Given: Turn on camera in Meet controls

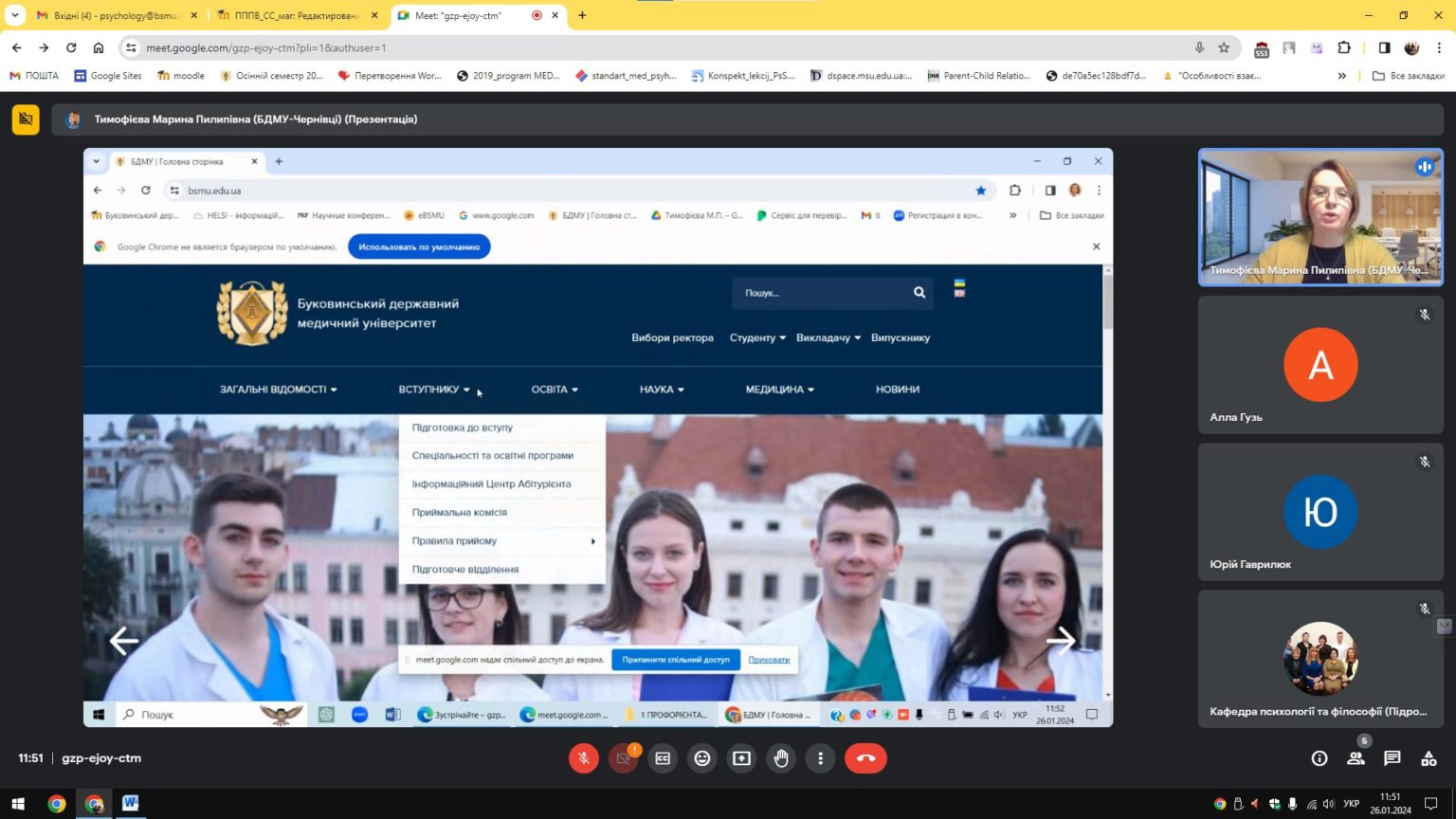Looking at the screenshot, I should click(623, 758).
